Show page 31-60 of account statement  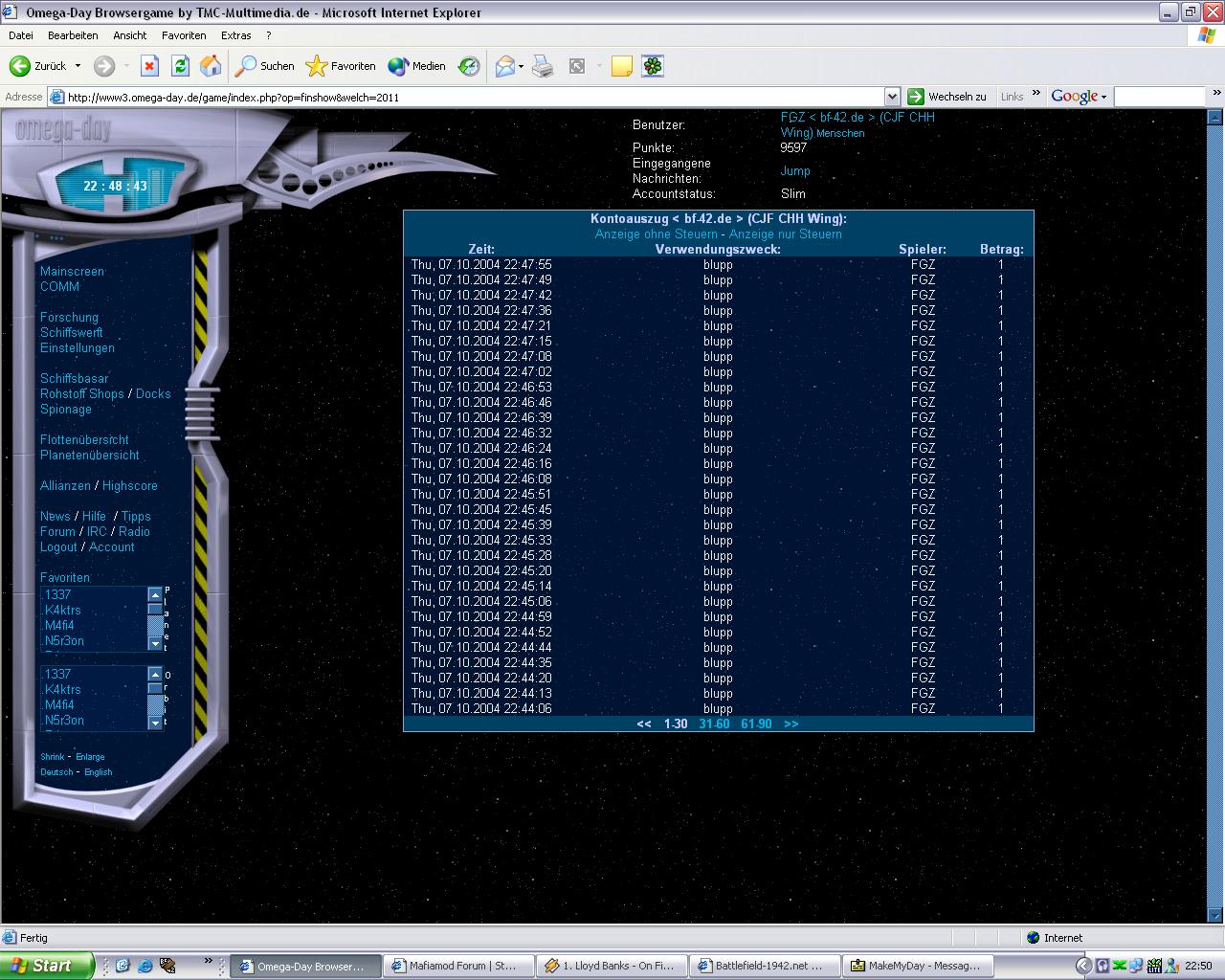pos(714,724)
